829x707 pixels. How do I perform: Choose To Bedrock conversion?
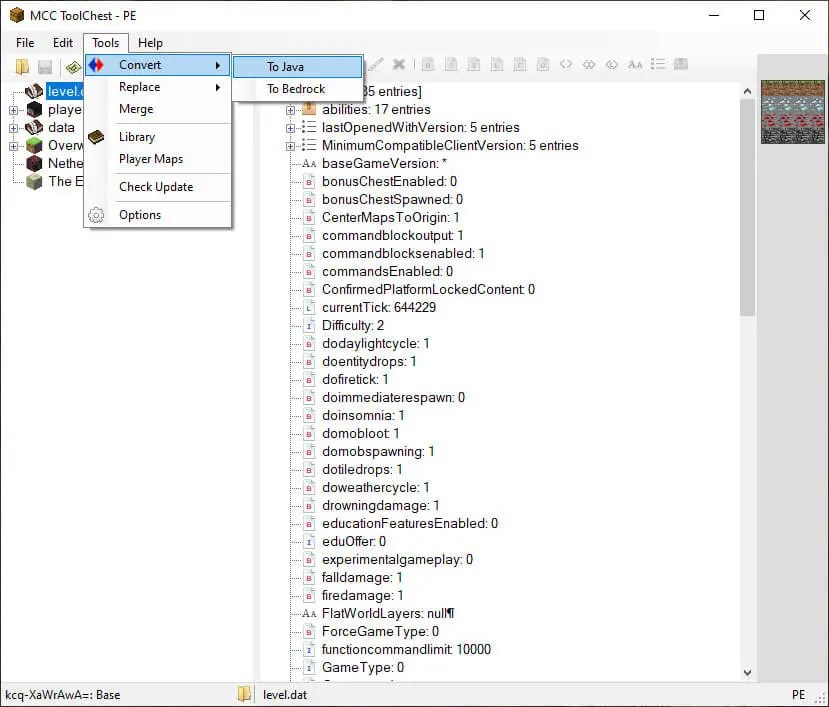click(298, 89)
